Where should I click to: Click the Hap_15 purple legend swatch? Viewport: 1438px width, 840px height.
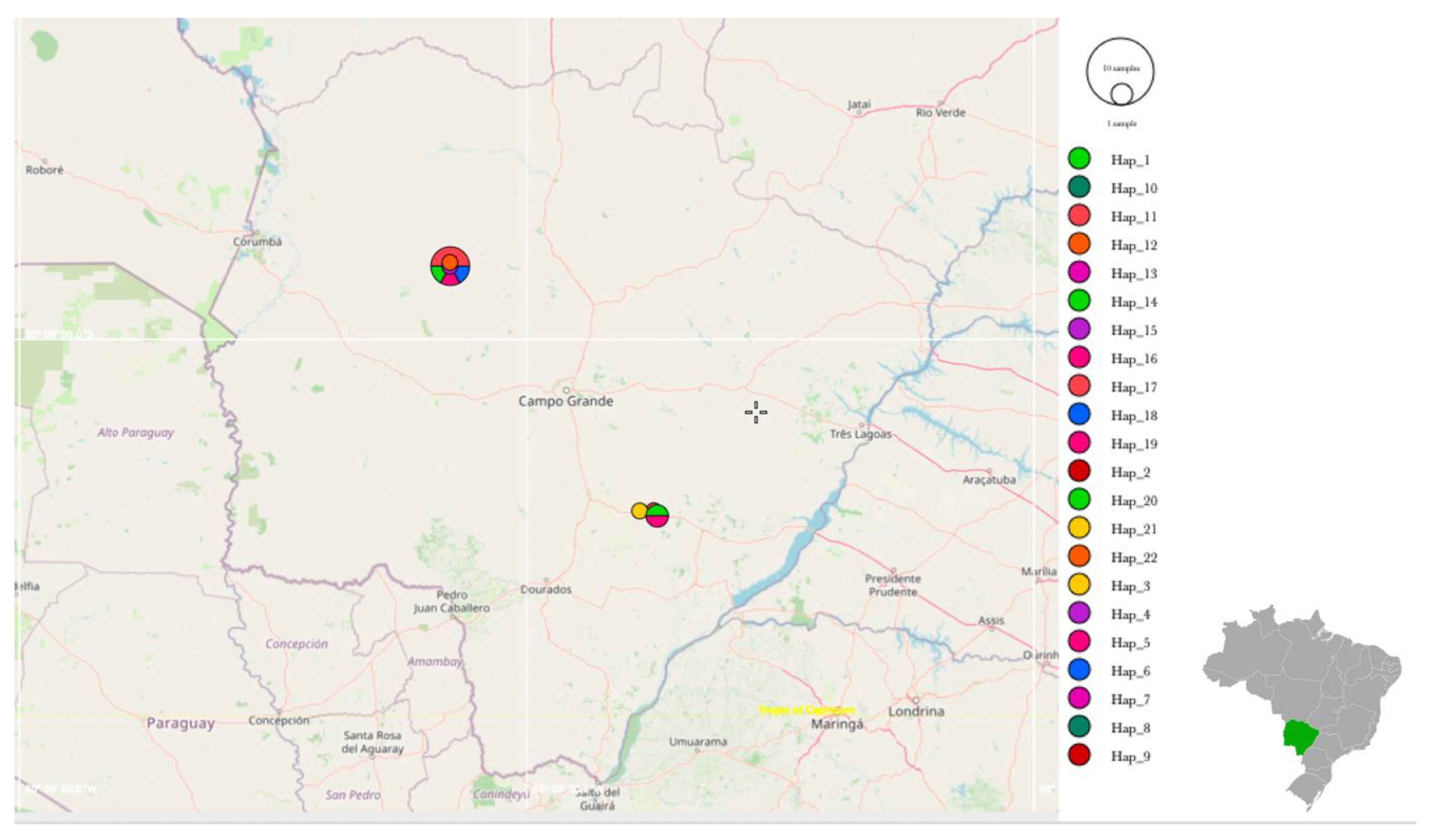pyautogui.click(x=1079, y=329)
